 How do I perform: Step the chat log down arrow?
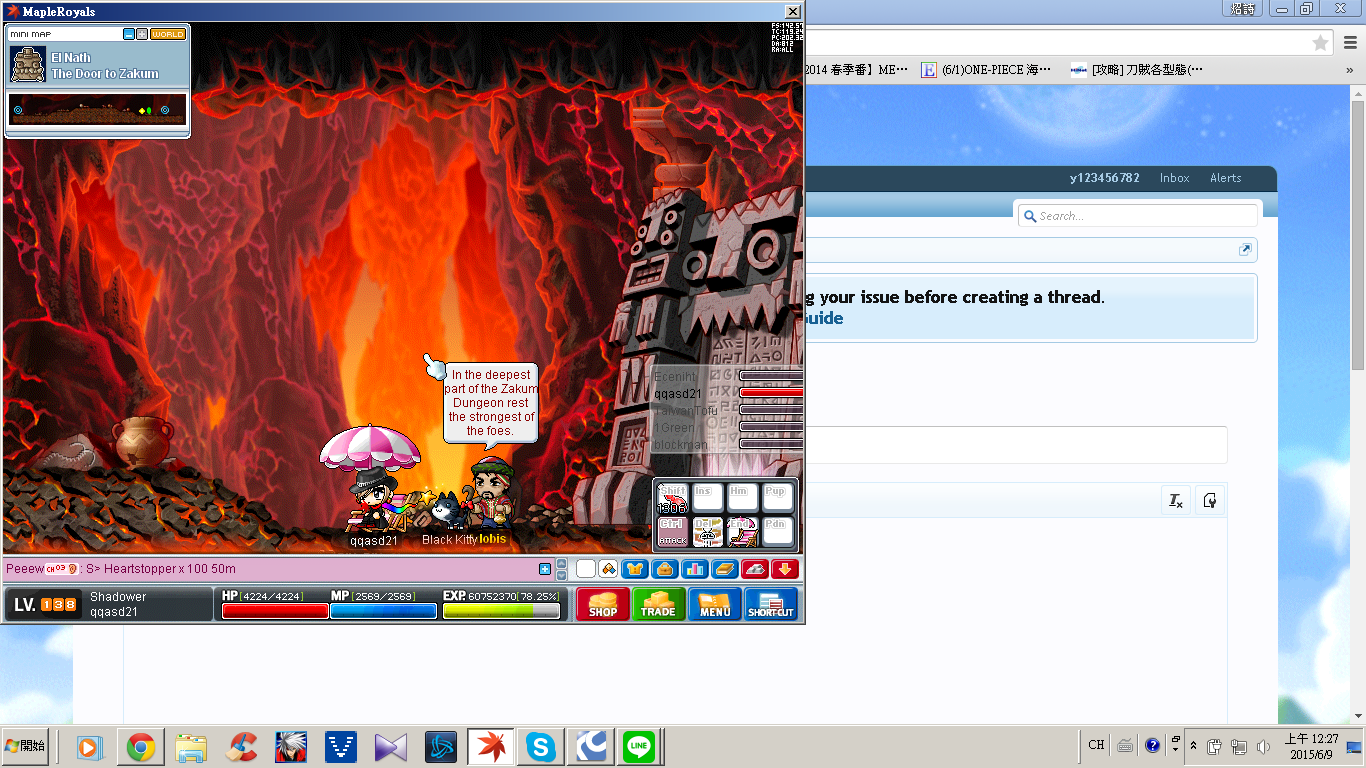(561, 575)
